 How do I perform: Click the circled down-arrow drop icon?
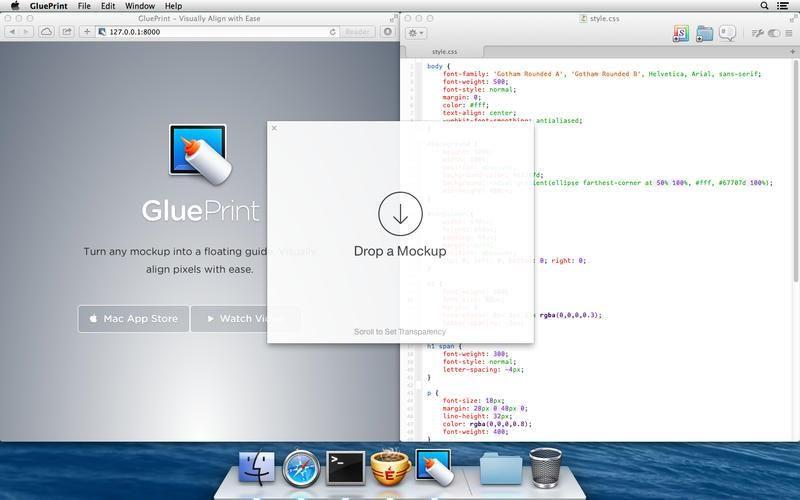[x=401, y=214]
